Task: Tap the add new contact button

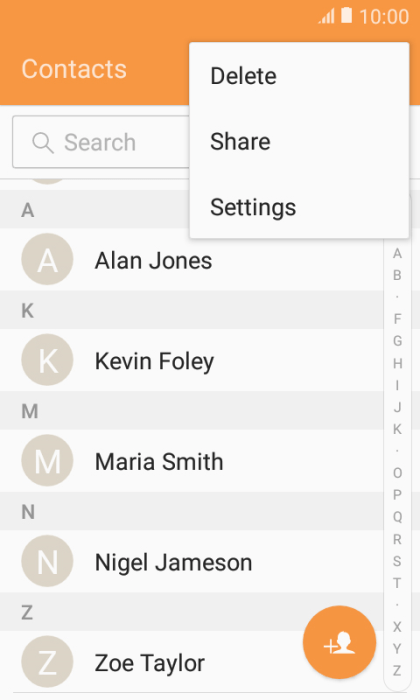Action: click(x=339, y=642)
